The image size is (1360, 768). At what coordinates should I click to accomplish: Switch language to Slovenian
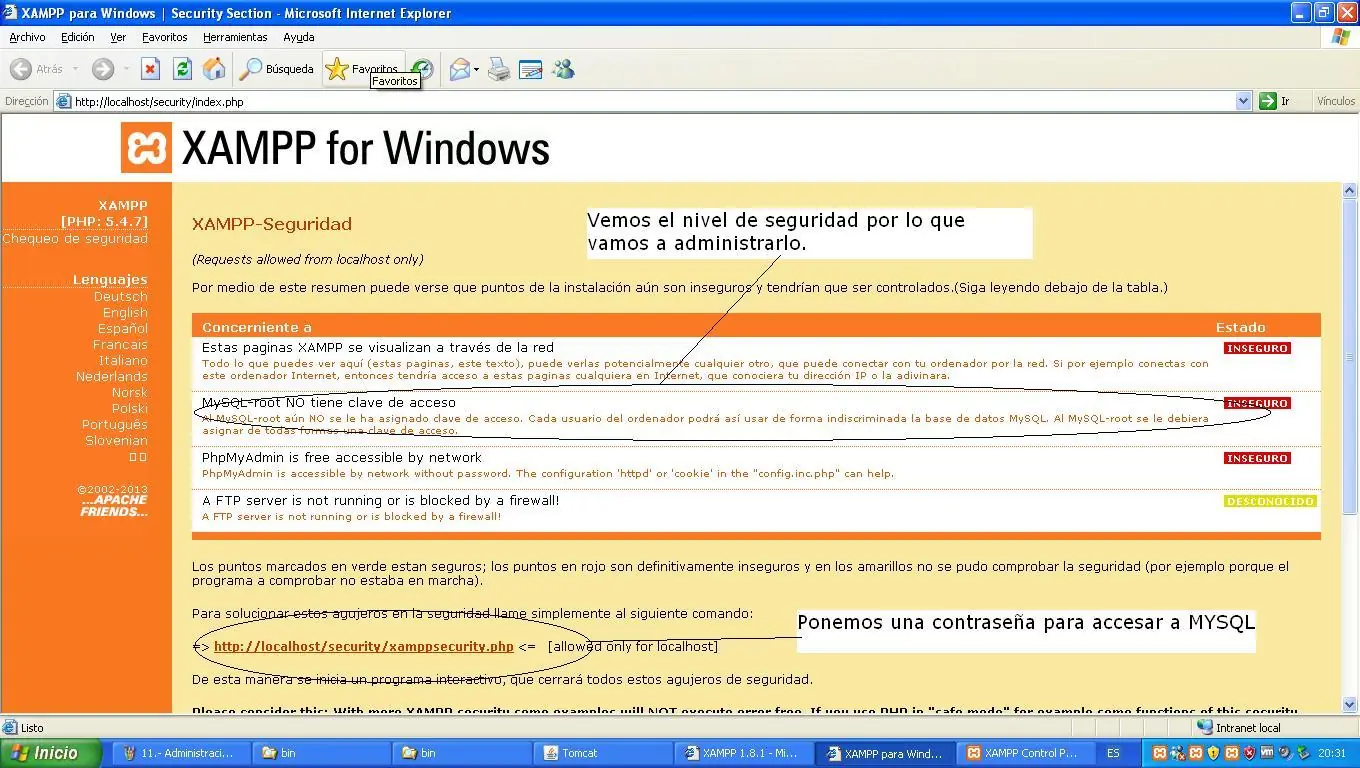pyautogui.click(x=117, y=441)
